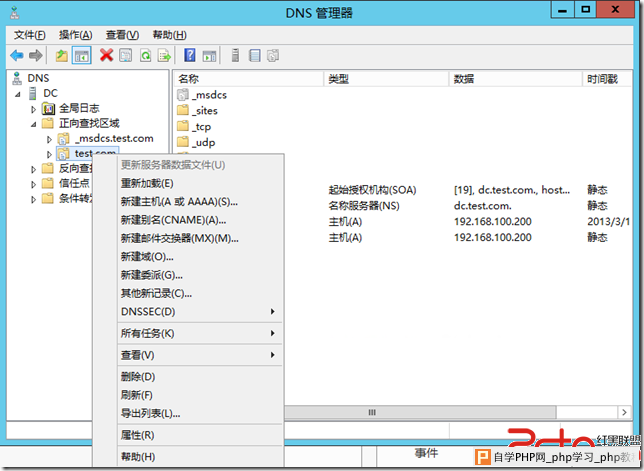Expand the 信任点 node arrow
The image size is (644, 471).
tap(34, 184)
